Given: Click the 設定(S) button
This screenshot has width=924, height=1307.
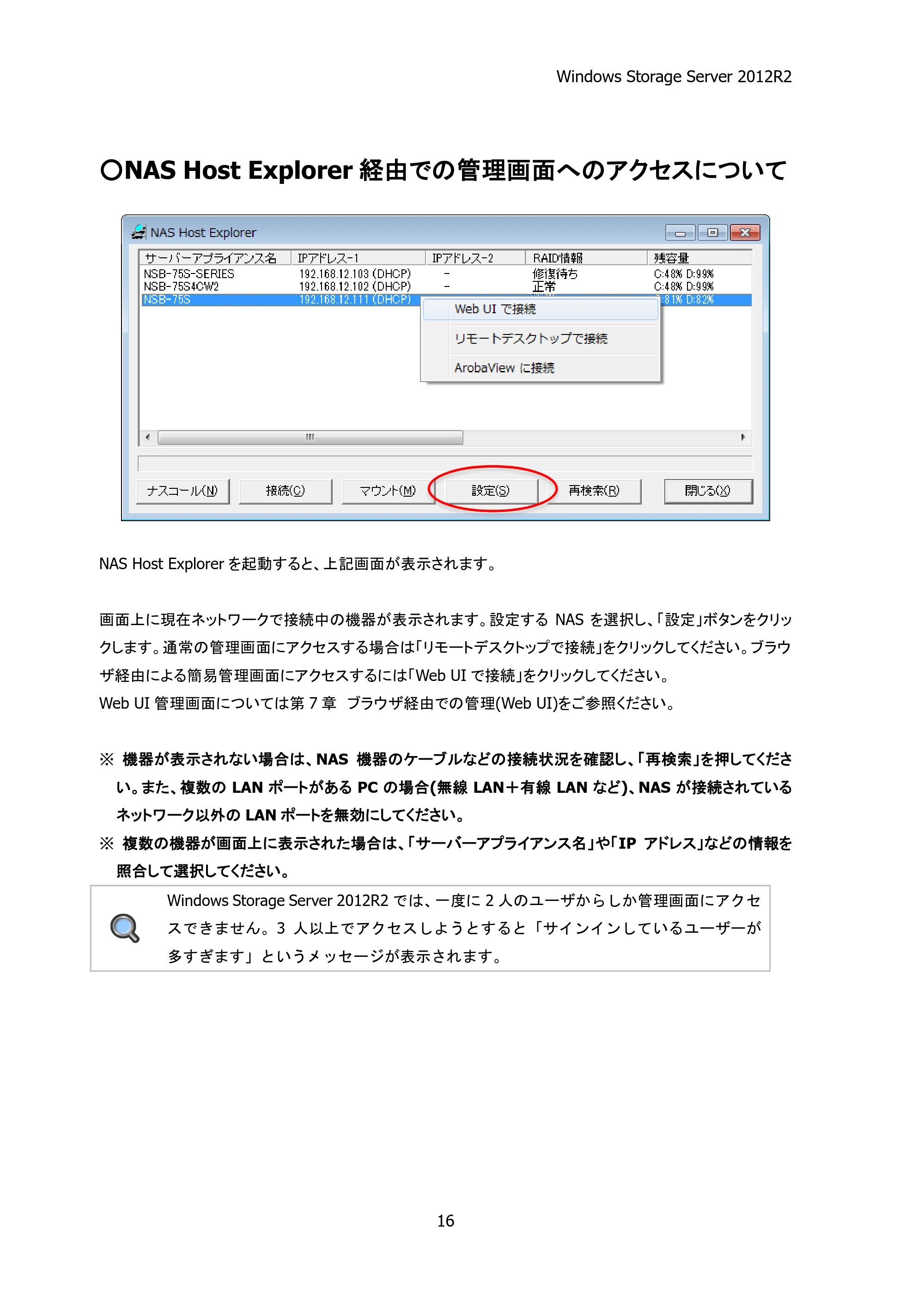Looking at the screenshot, I should click(x=491, y=491).
